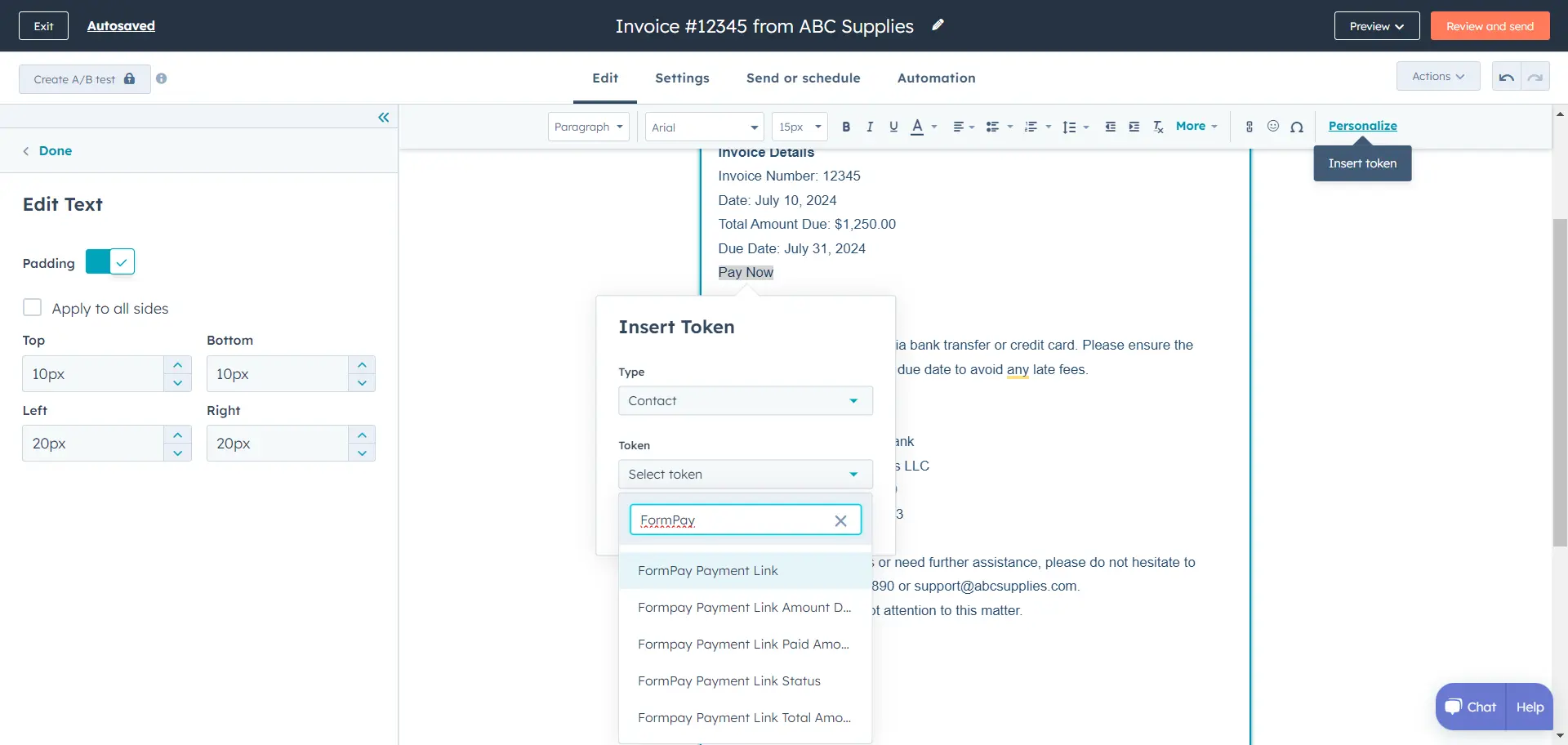Screen dimensions: 1568x745
Task: Check the Apply to all sides checkbox
Action: 33,308
